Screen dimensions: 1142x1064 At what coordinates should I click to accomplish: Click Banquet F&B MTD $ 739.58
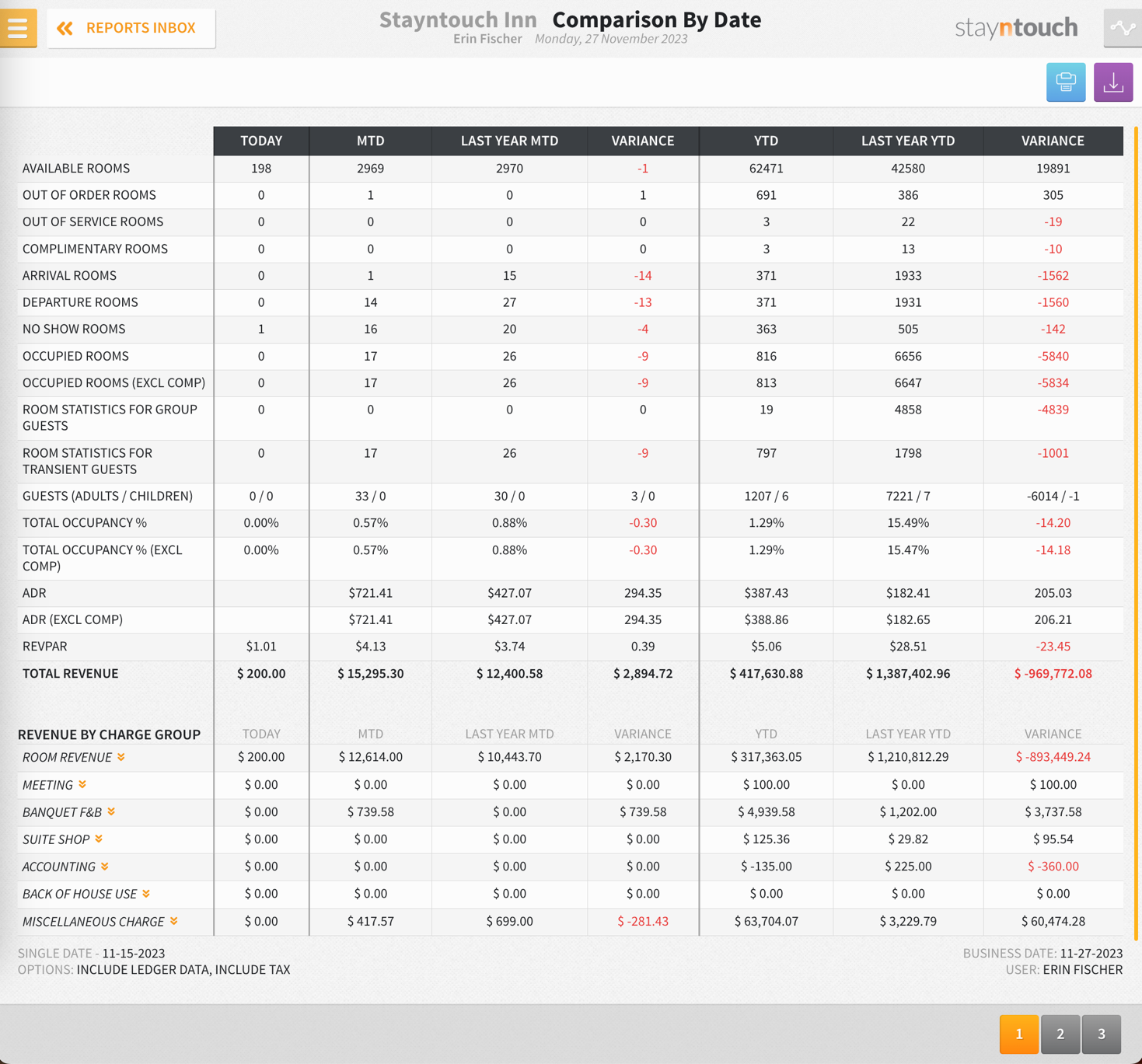point(371,811)
